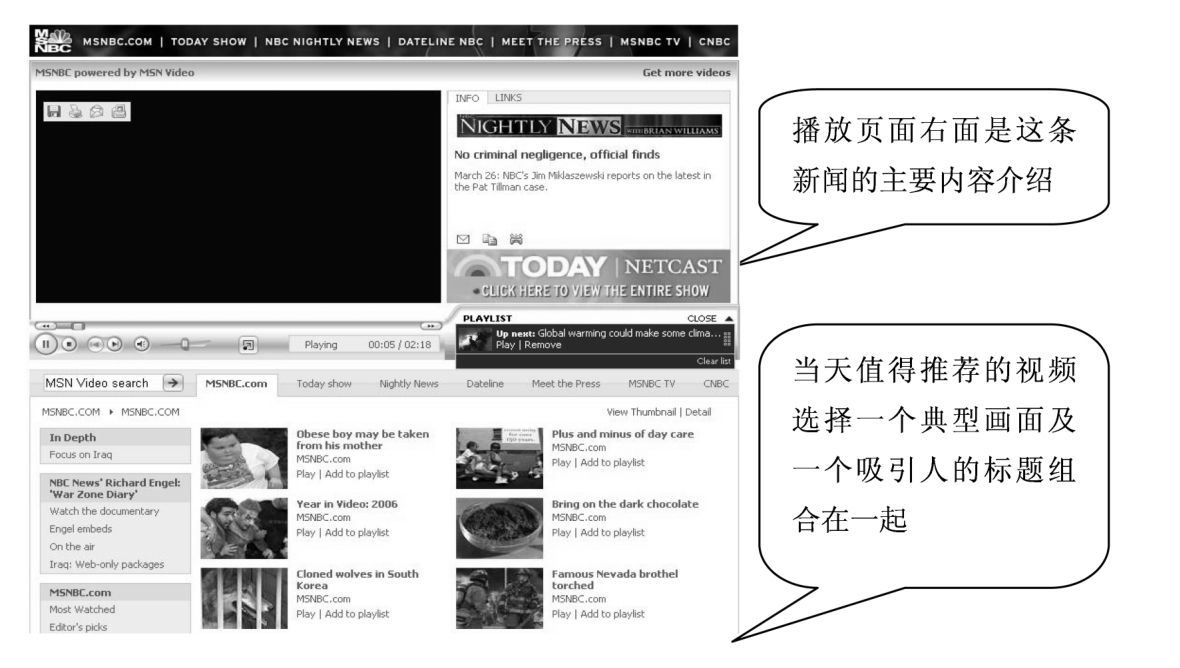Open the Iraq: Web-only packages link
This screenshot has height=668, width=1180.
[106, 564]
